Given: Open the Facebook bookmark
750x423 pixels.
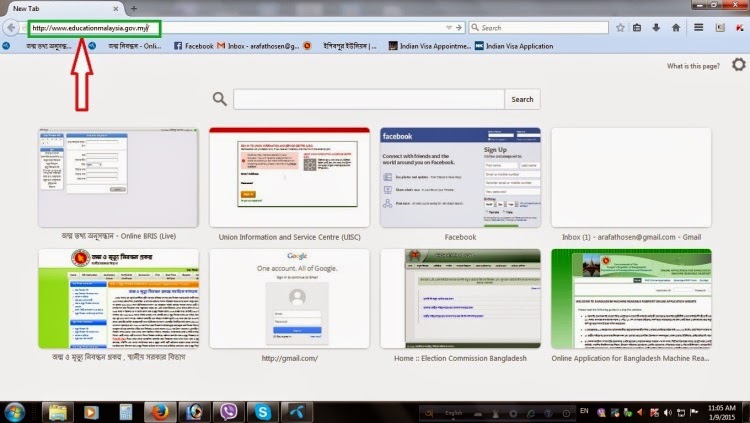Looking at the screenshot, I should click(x=193, y=46).
